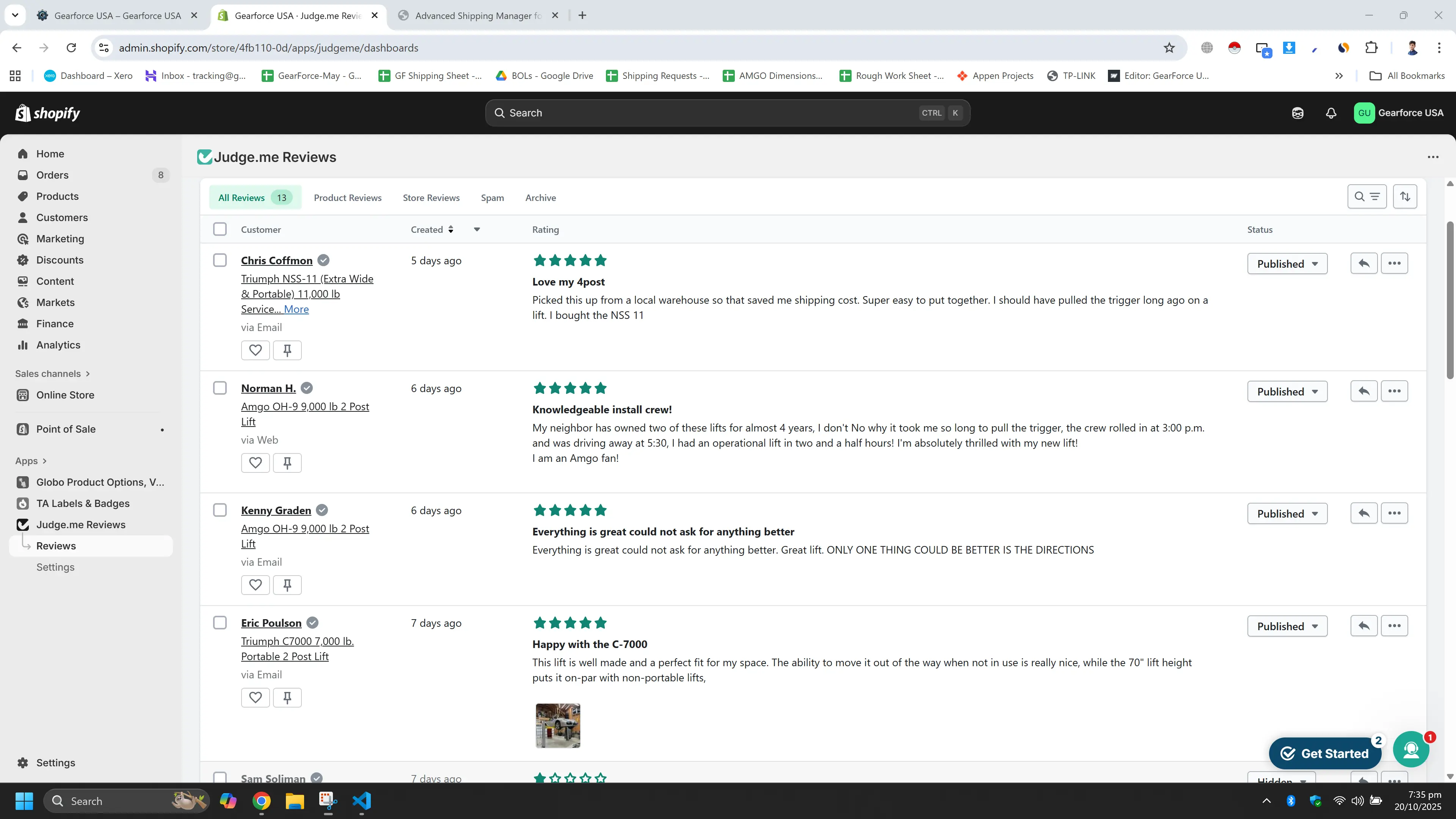The height and width of the screenshot is (819, 1456).
Task: Like Chris Coffmon's review with the heart icon
Action: (255, 350)
